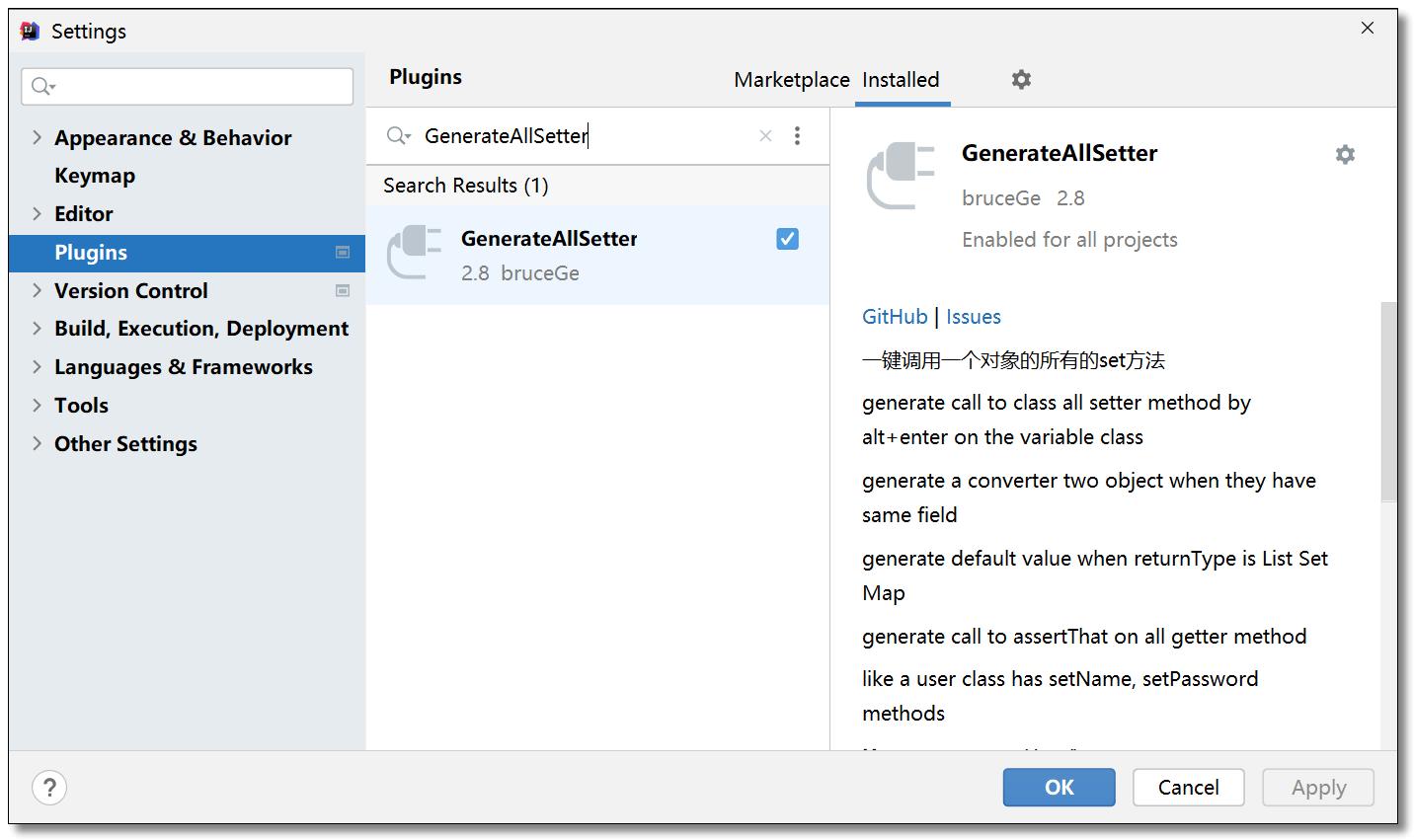Click the GenerateAllSetter detail gear icon
1414x840 pixels.
pyautogui.click(x=1345, y=154)
